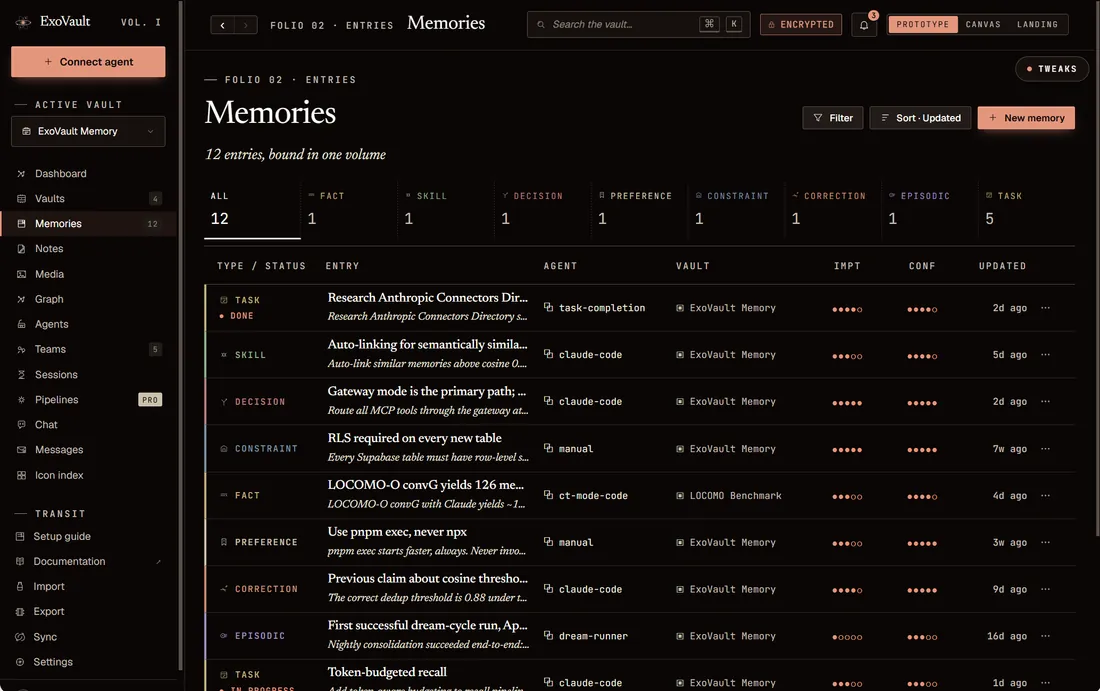Open Icon index in the sidebar
Viewport: 1100px width, 691px height.
[x=88, y=475]
